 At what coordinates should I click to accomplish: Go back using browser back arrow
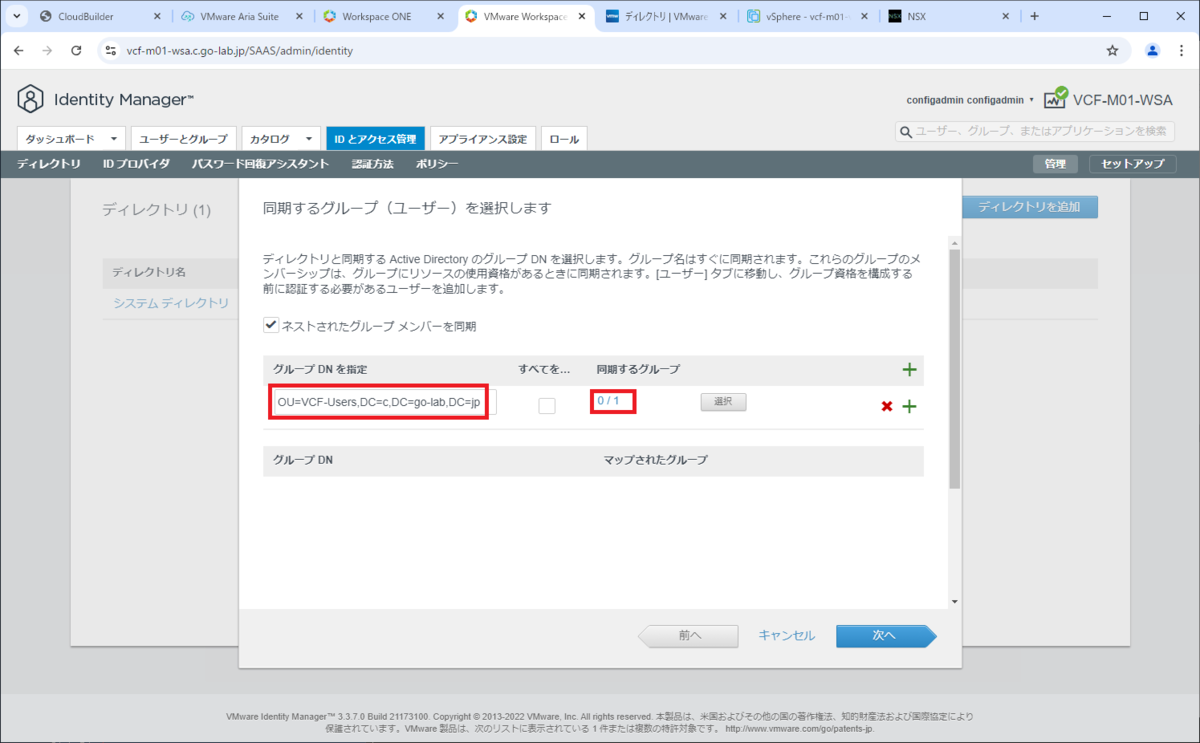click(x=18, y=50)
